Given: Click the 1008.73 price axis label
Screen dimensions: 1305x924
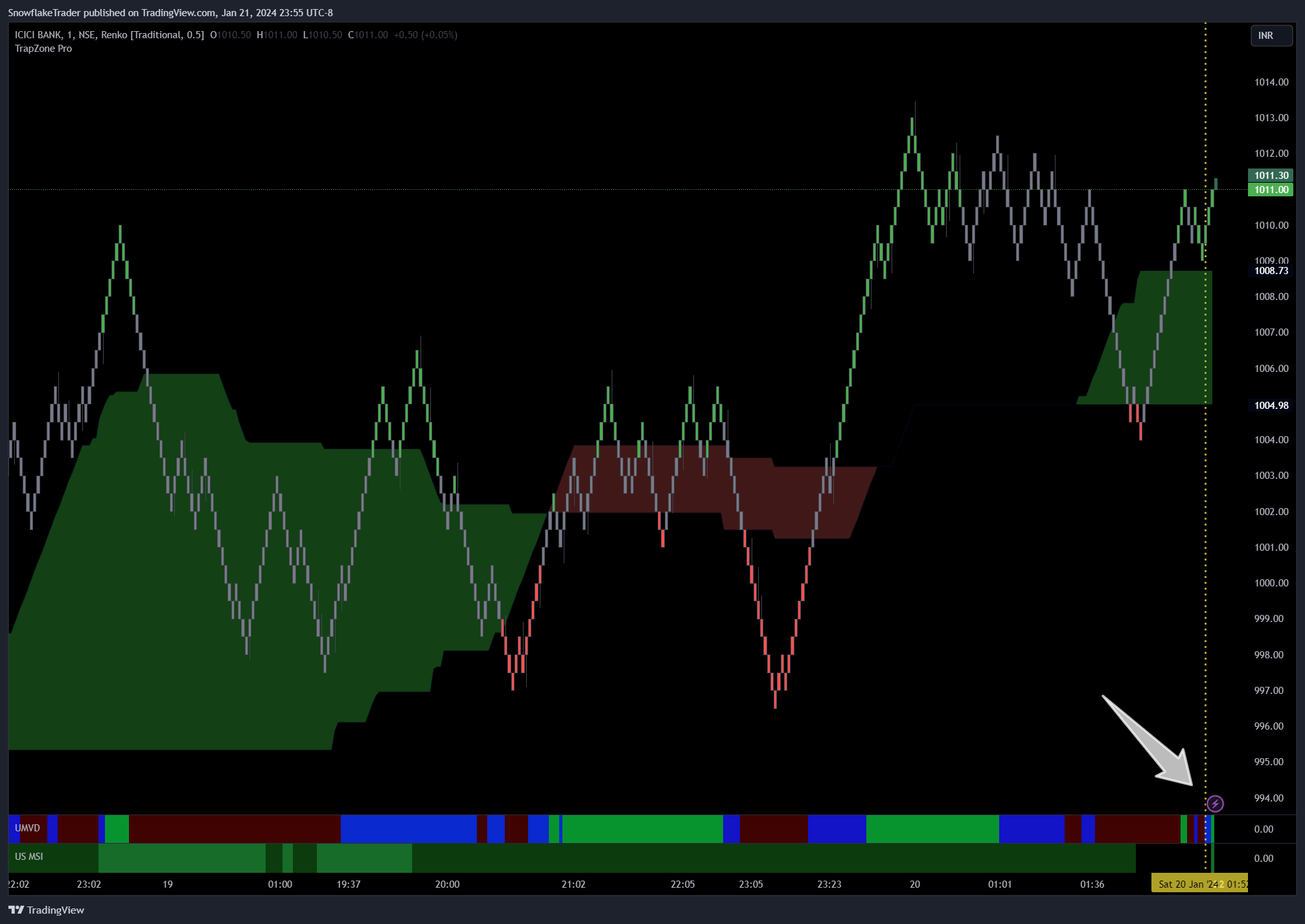Looking at the screenshot, I should (1271, 271).
